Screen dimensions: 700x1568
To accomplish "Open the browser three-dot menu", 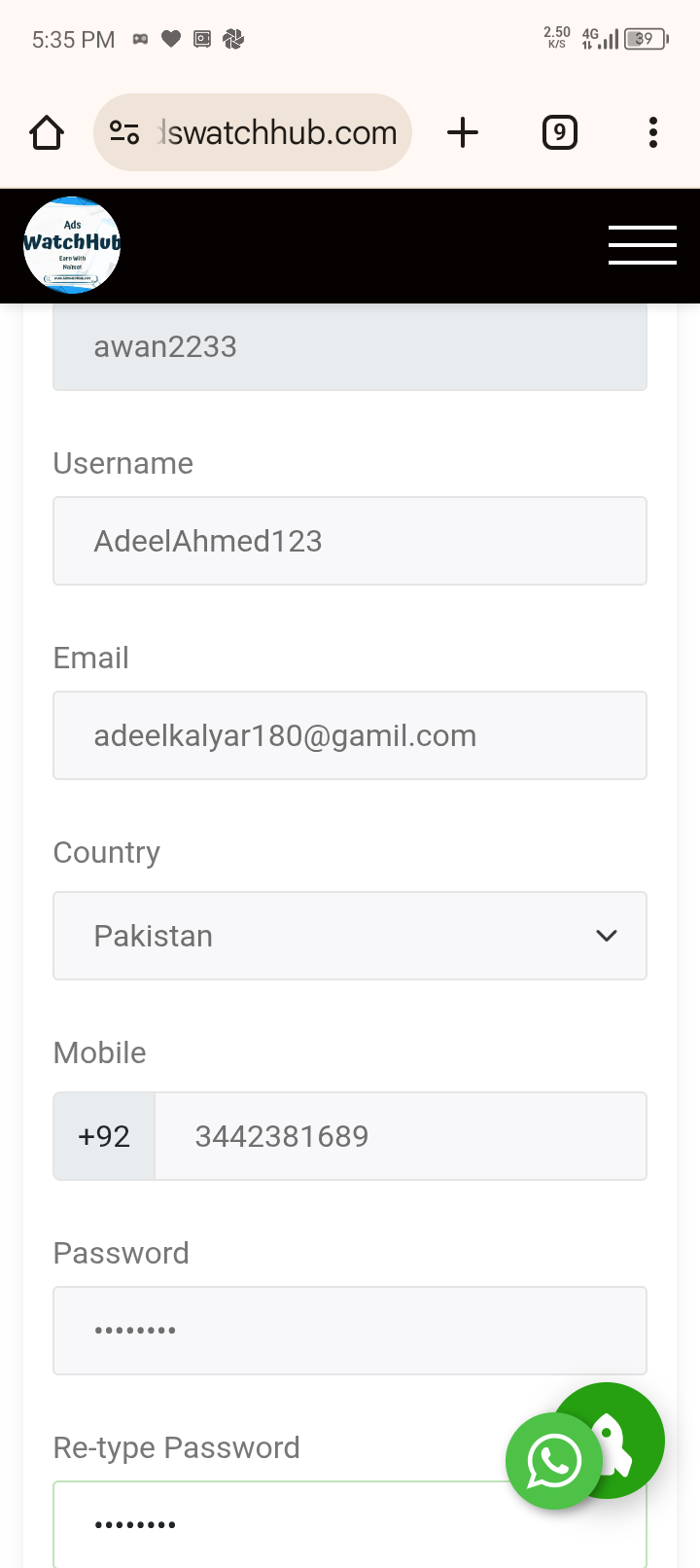I will (x=653, y=132).
